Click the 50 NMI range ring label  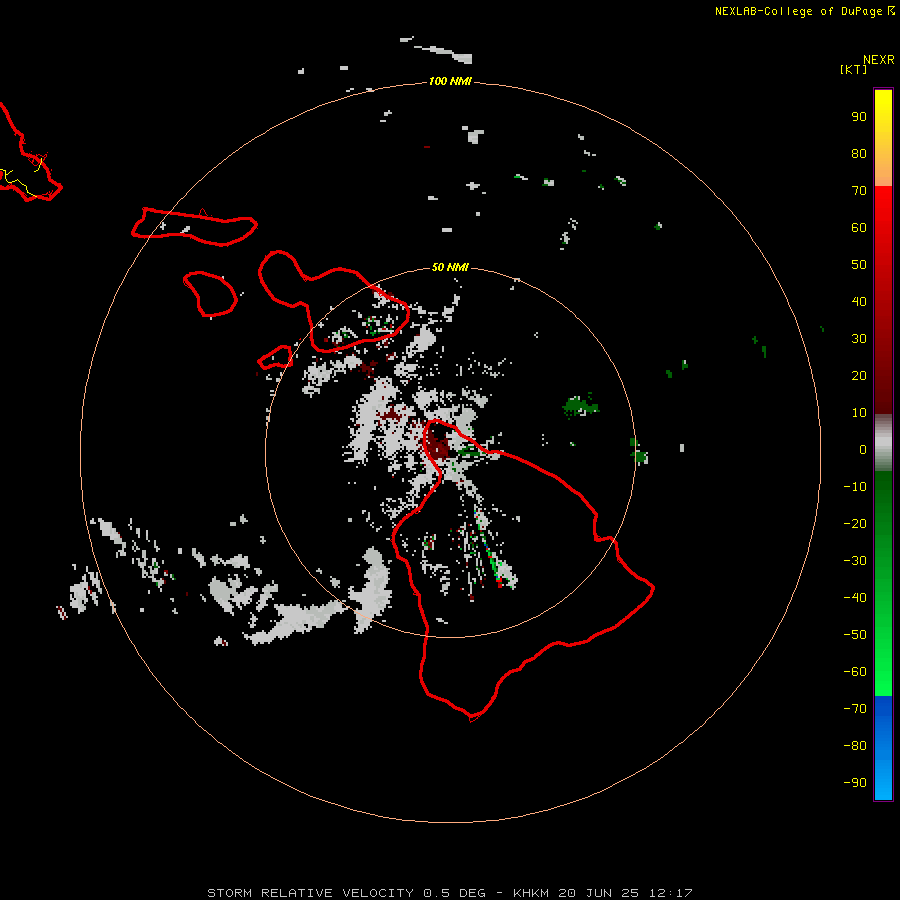pyautogui.click(x=450, y=267)
